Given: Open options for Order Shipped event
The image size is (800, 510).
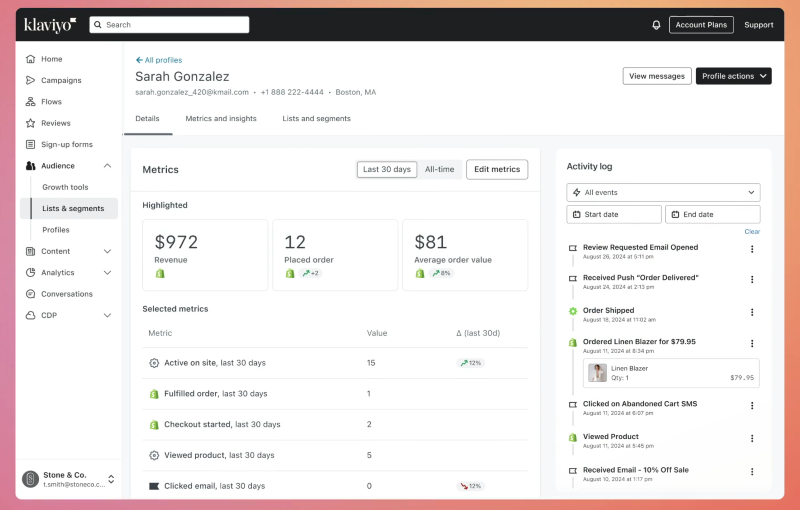Looking at the screenshot, I should tap(752, 312).
